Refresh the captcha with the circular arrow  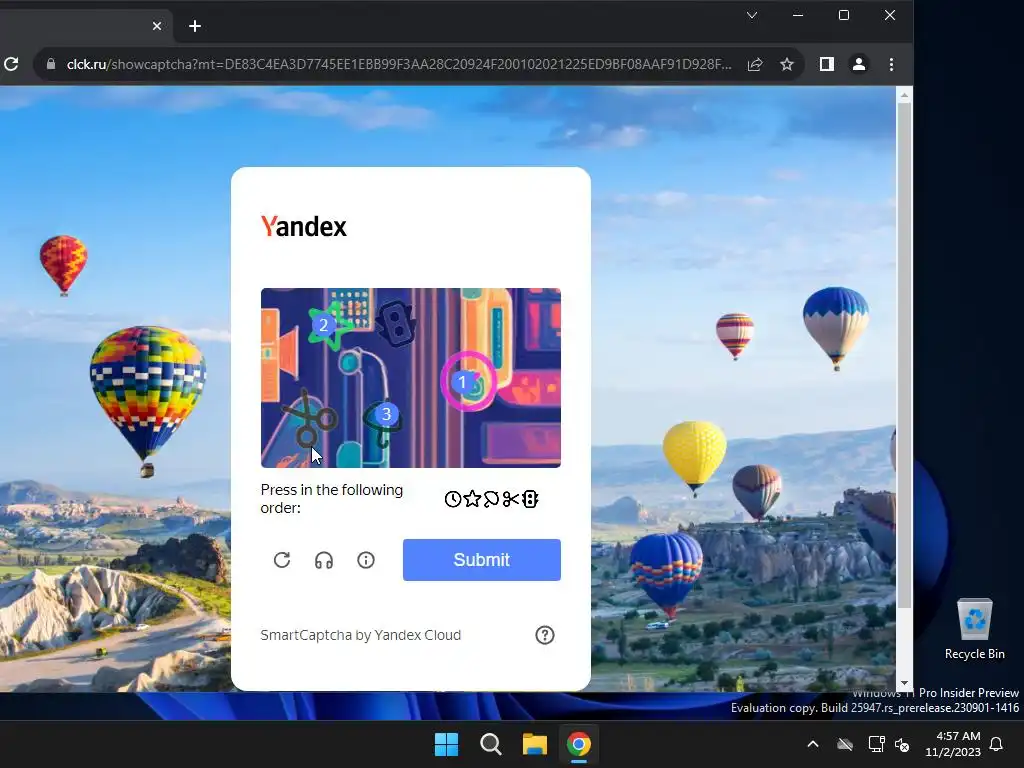click(282, 560)
